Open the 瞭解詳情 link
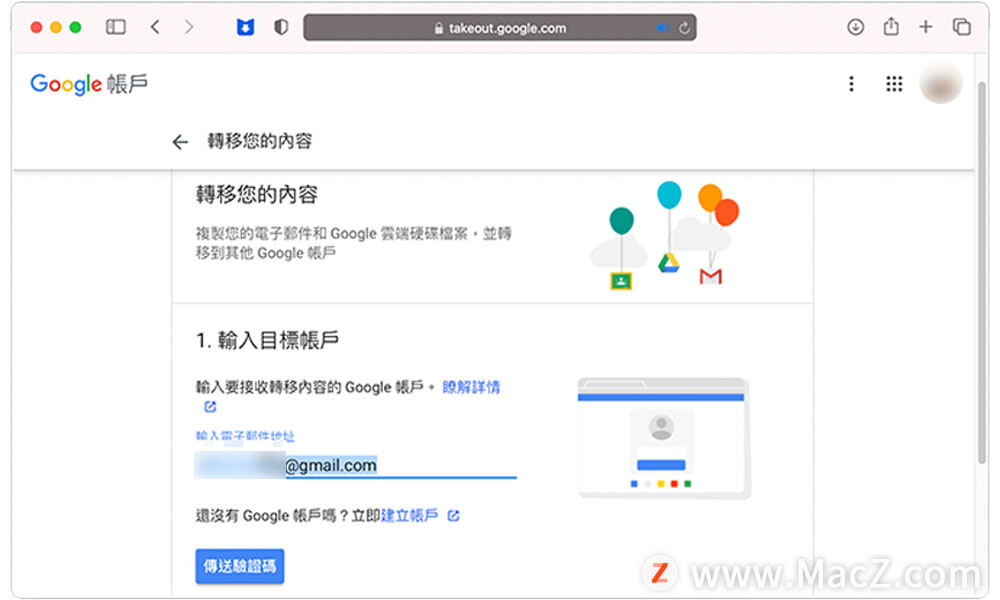The height and width of the screenshot is (600, 1000). [x=471, y=387]
